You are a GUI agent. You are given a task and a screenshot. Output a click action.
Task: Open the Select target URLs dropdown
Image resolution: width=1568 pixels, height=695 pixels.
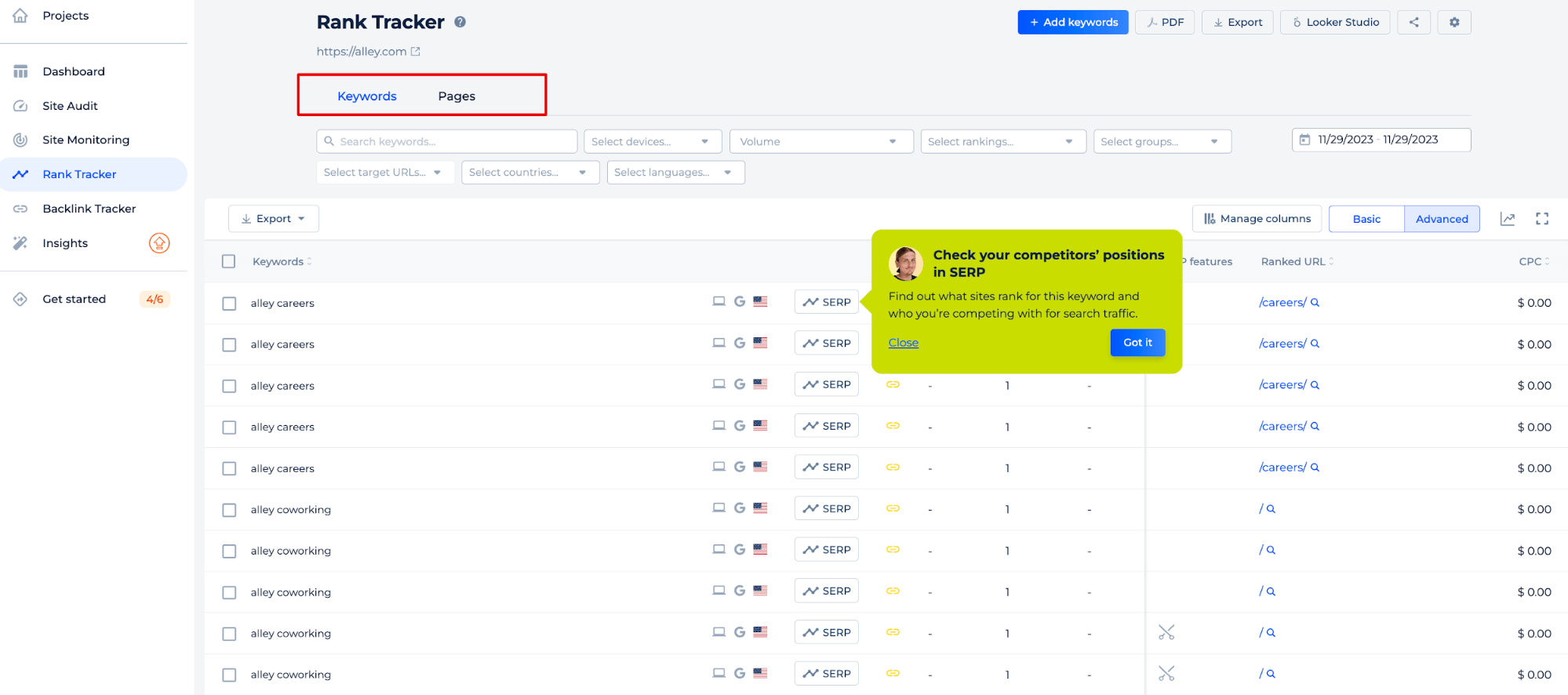pyautogui.click(x=385, y=173)
